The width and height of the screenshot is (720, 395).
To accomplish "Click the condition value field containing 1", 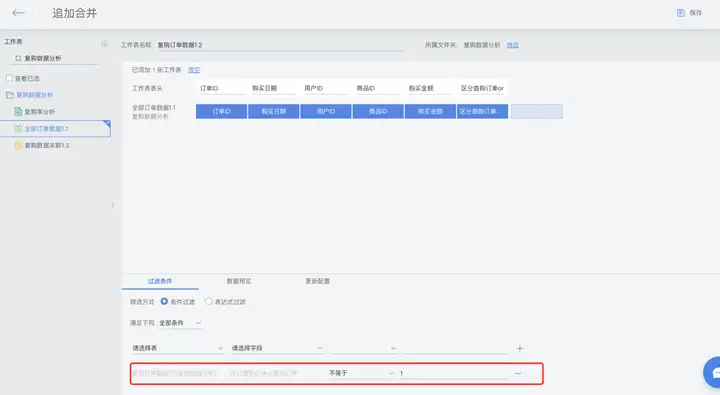I will coord(454,373).
